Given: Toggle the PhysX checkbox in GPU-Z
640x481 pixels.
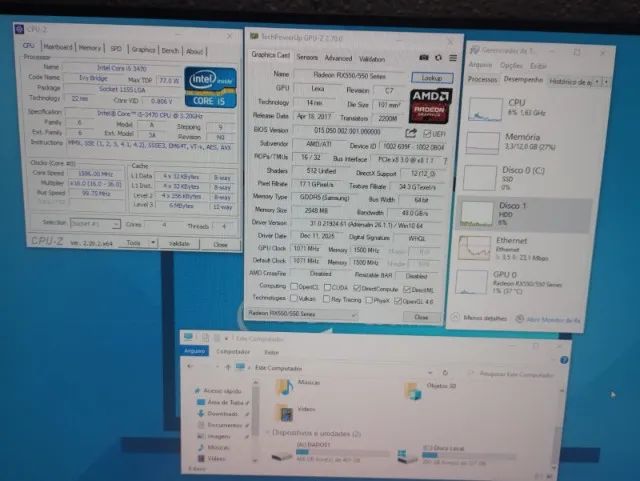Looking at the screenshot, I should 369,300.
